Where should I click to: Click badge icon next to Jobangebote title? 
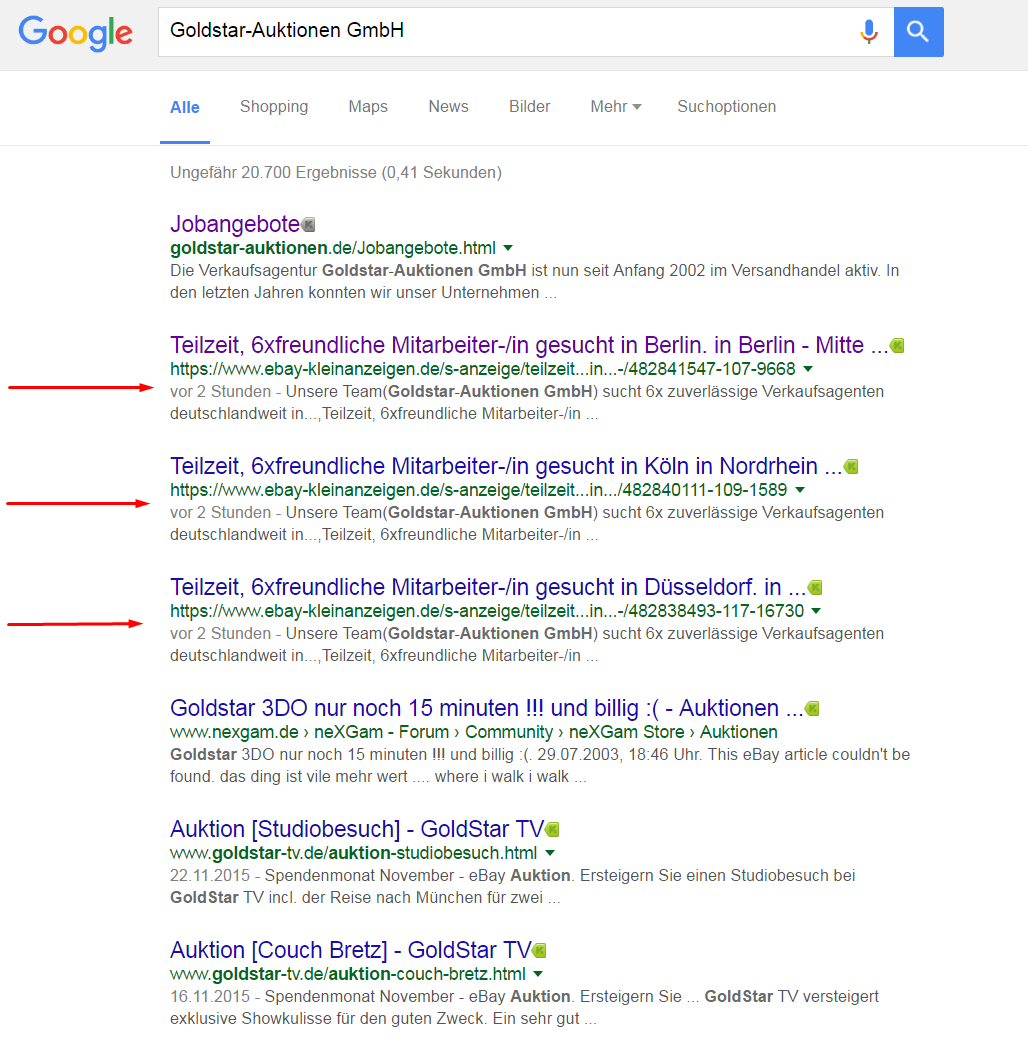309,225
